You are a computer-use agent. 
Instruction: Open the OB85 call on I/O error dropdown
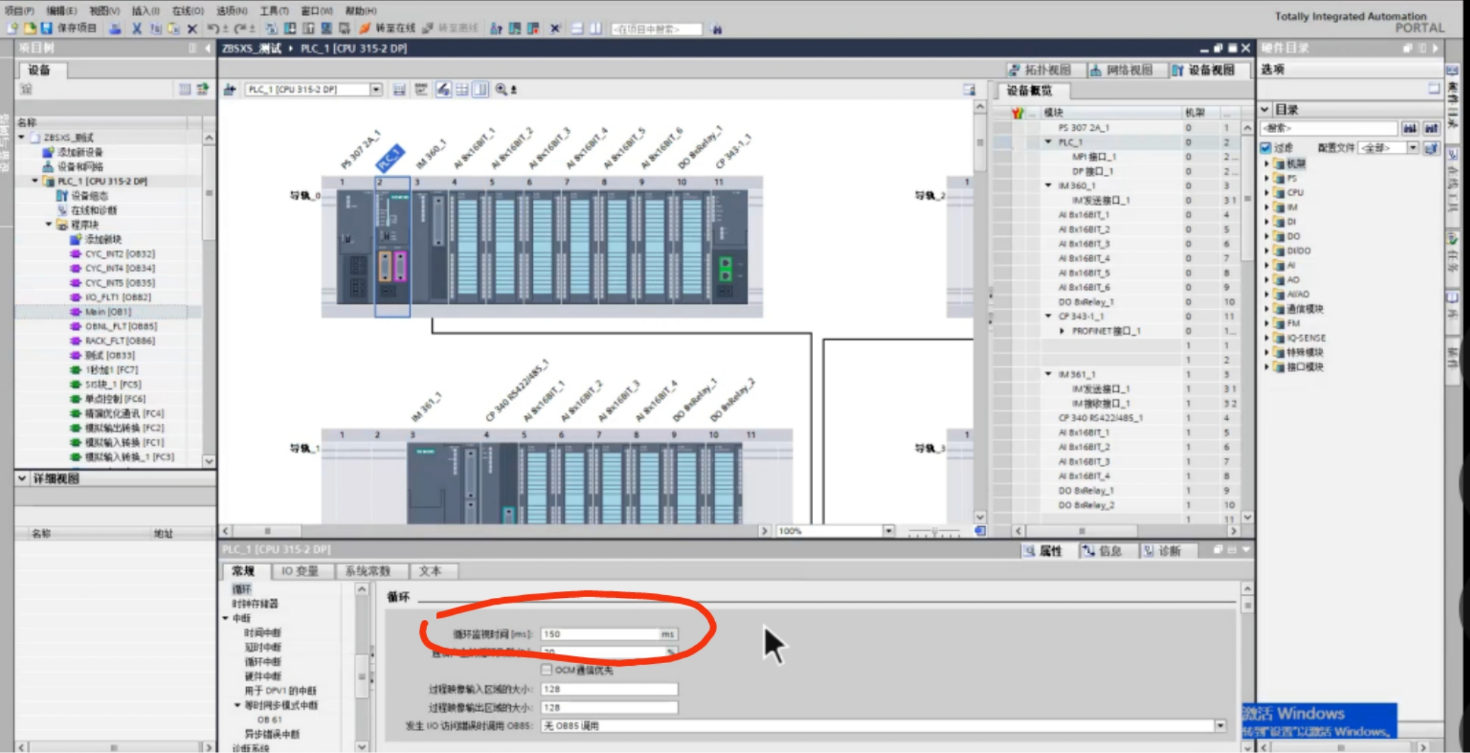[1220, 726]
